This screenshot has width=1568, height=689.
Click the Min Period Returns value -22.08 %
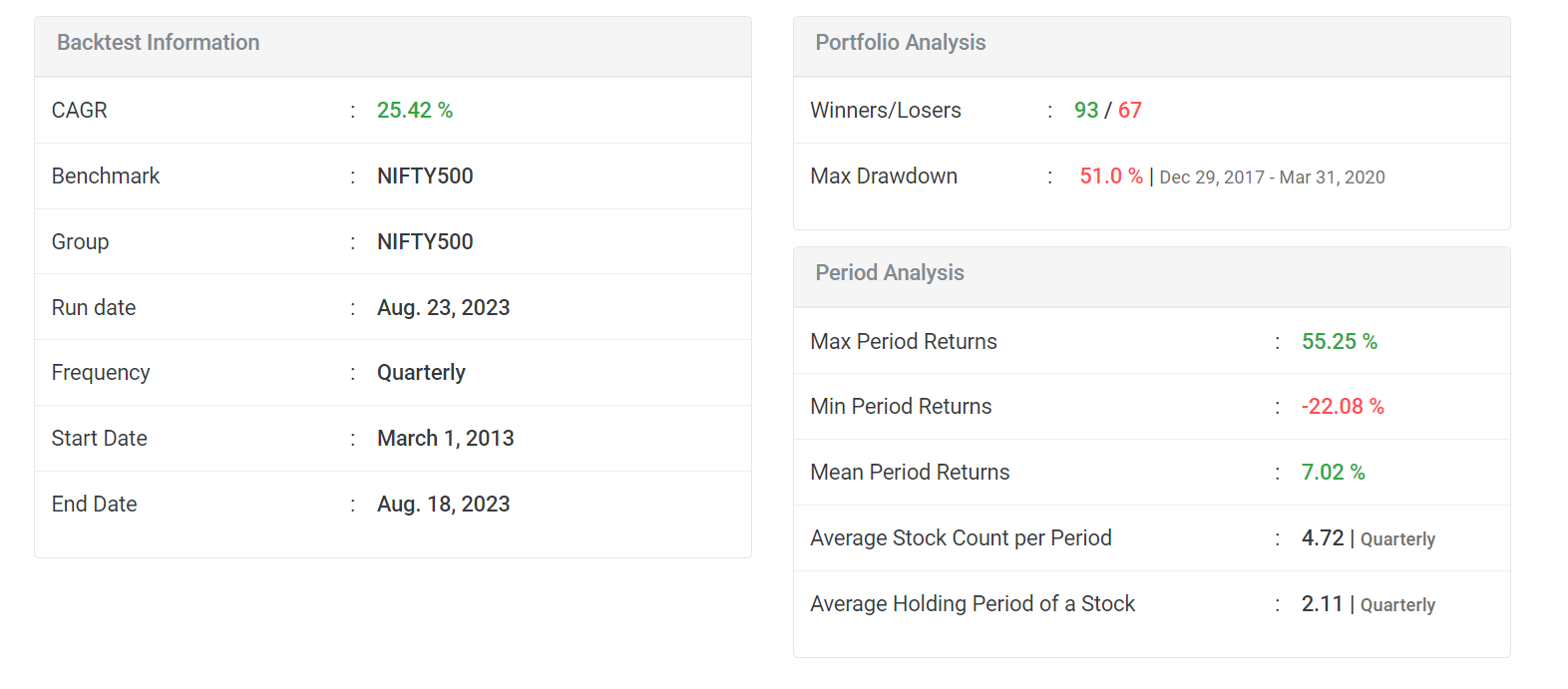coord(1342,407)
